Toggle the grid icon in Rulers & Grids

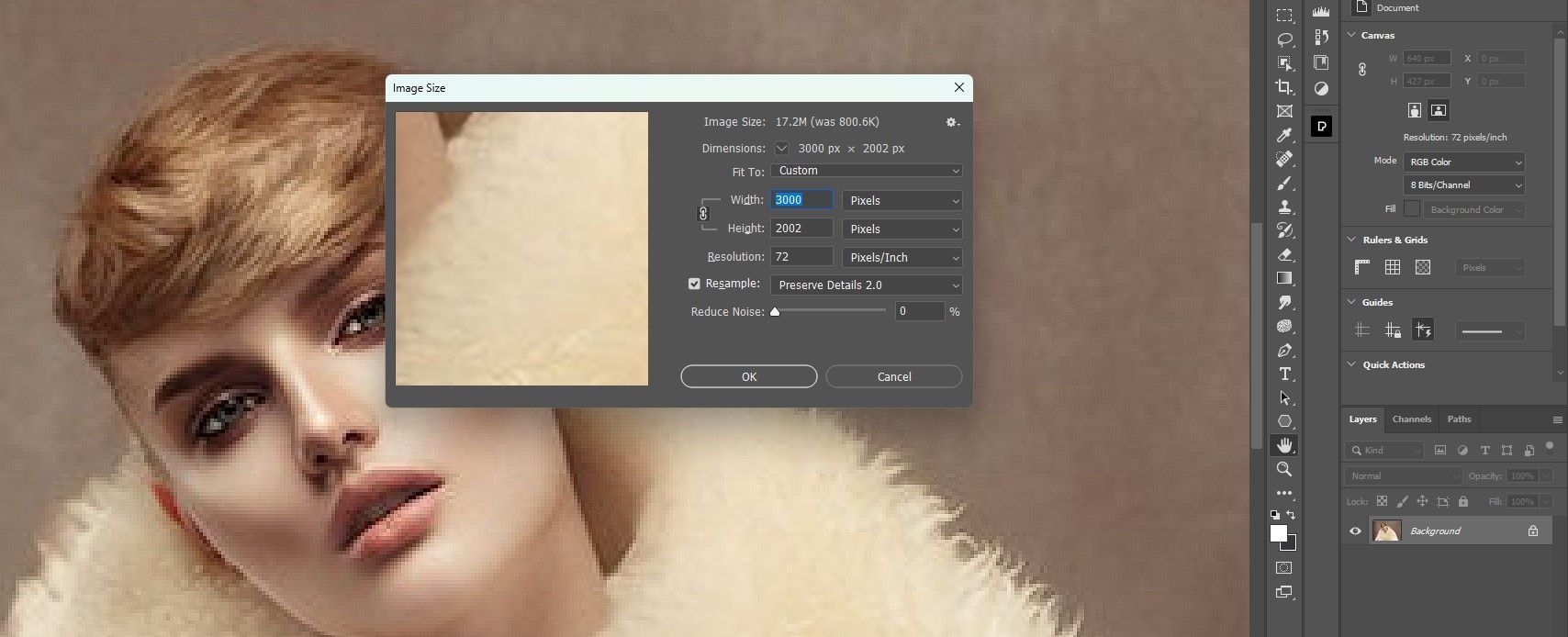(1393, 267)
